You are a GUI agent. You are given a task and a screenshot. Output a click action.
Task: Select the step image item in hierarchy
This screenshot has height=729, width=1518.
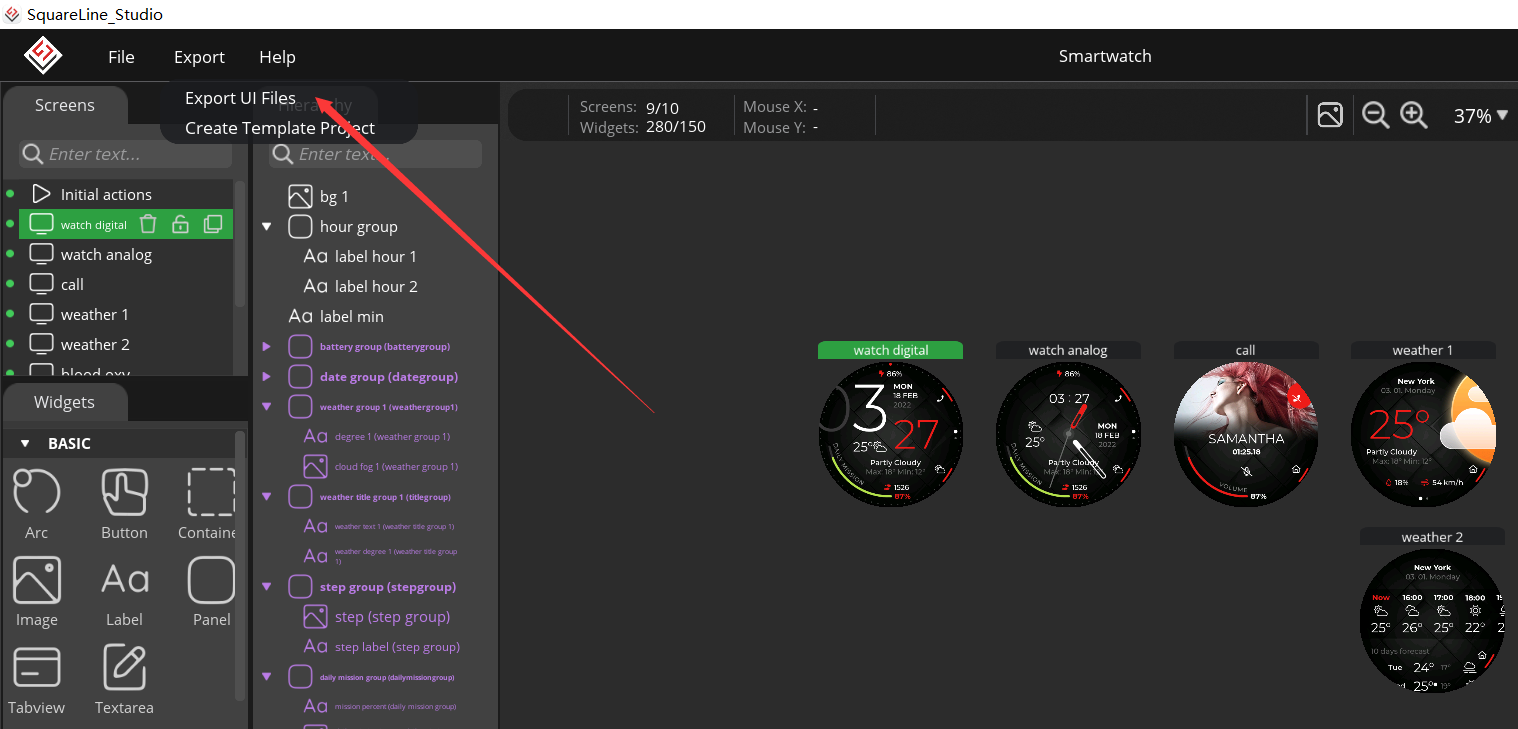click(376, 616)
